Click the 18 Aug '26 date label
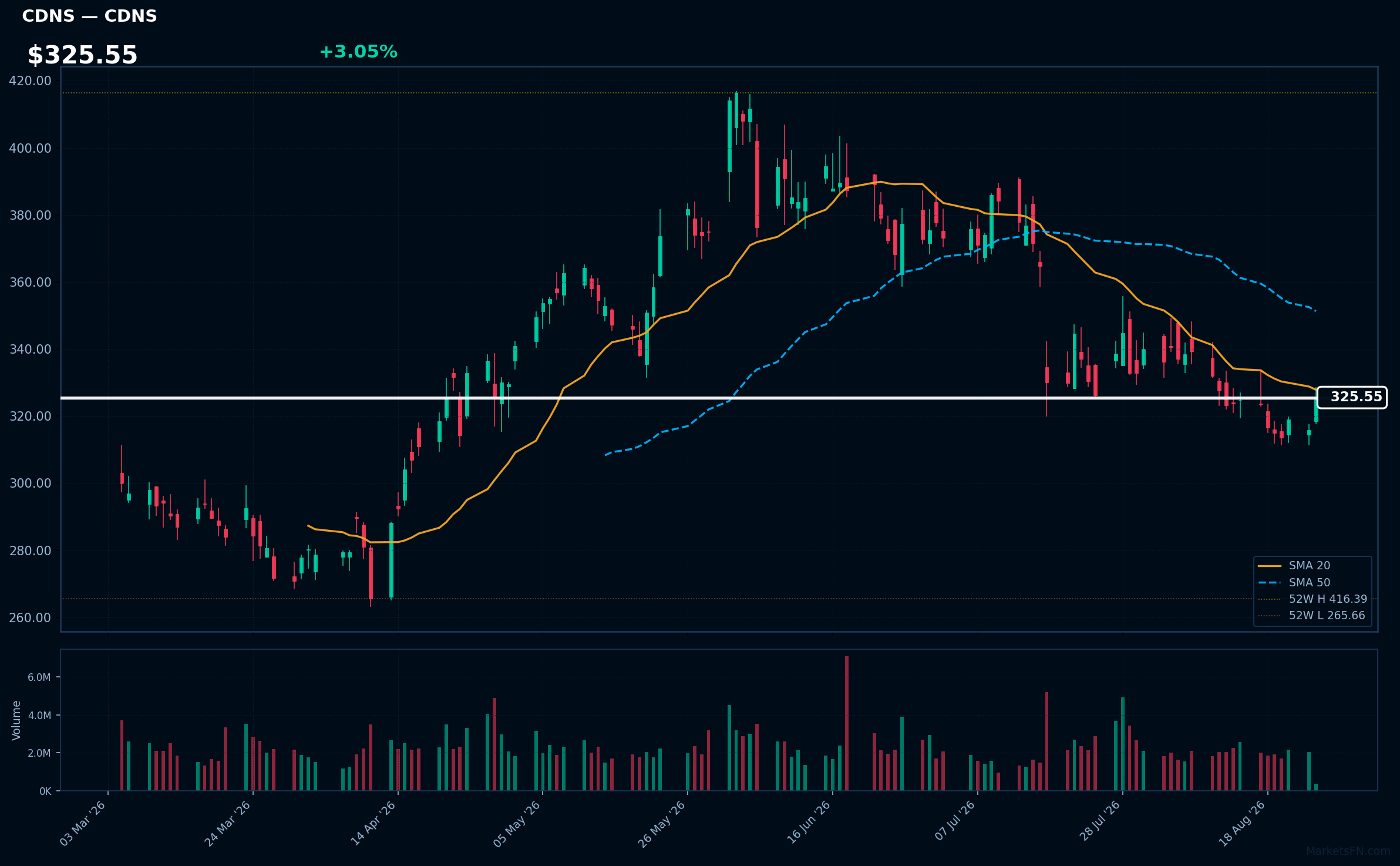The width and height of the screenshot is (1400, 866). click(x=1243, y=824)
